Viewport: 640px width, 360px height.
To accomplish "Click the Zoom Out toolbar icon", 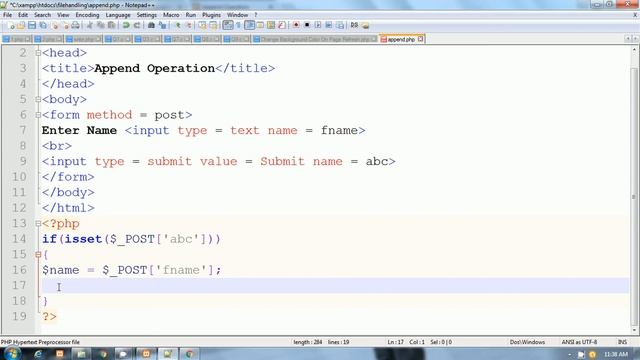I will 189,25.
